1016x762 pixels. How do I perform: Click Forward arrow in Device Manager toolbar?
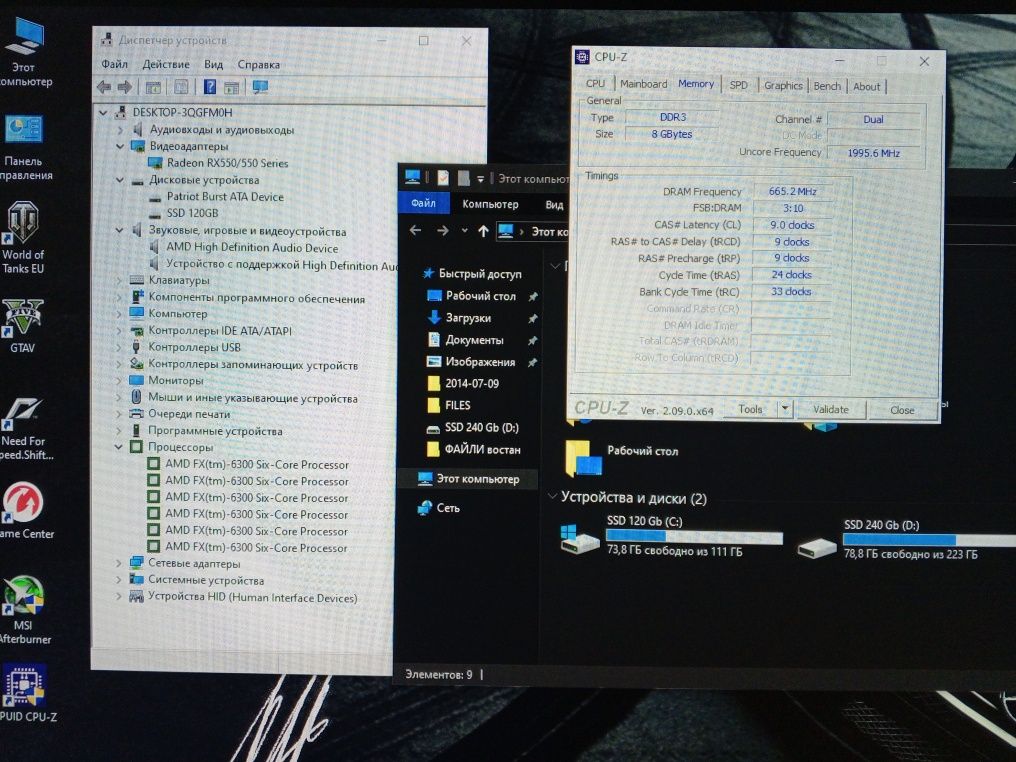click(124, 87)
